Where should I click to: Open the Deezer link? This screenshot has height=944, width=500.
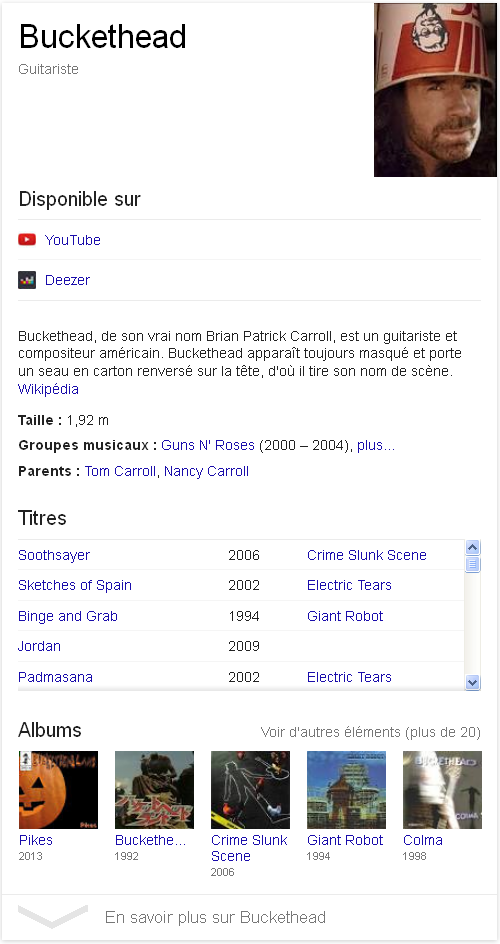click(x=67, y=280)
